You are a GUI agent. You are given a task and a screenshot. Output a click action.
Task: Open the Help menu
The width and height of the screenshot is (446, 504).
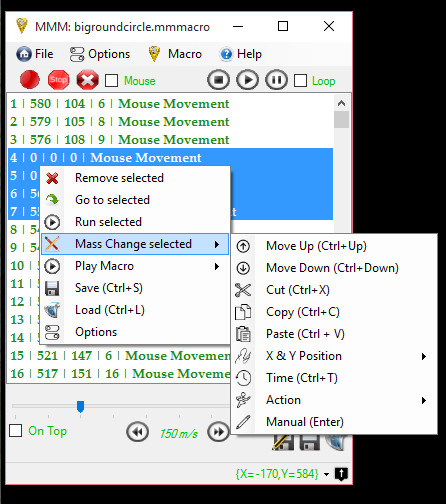coord(241,54)
